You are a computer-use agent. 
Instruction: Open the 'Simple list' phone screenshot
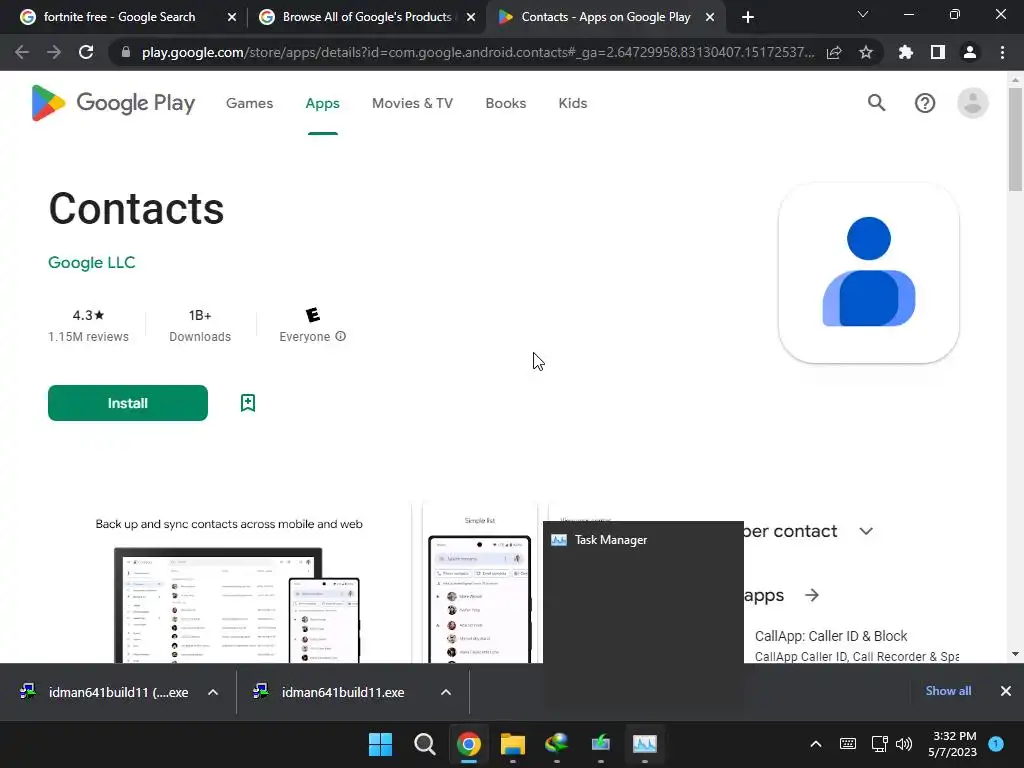(x=480, y=583)
